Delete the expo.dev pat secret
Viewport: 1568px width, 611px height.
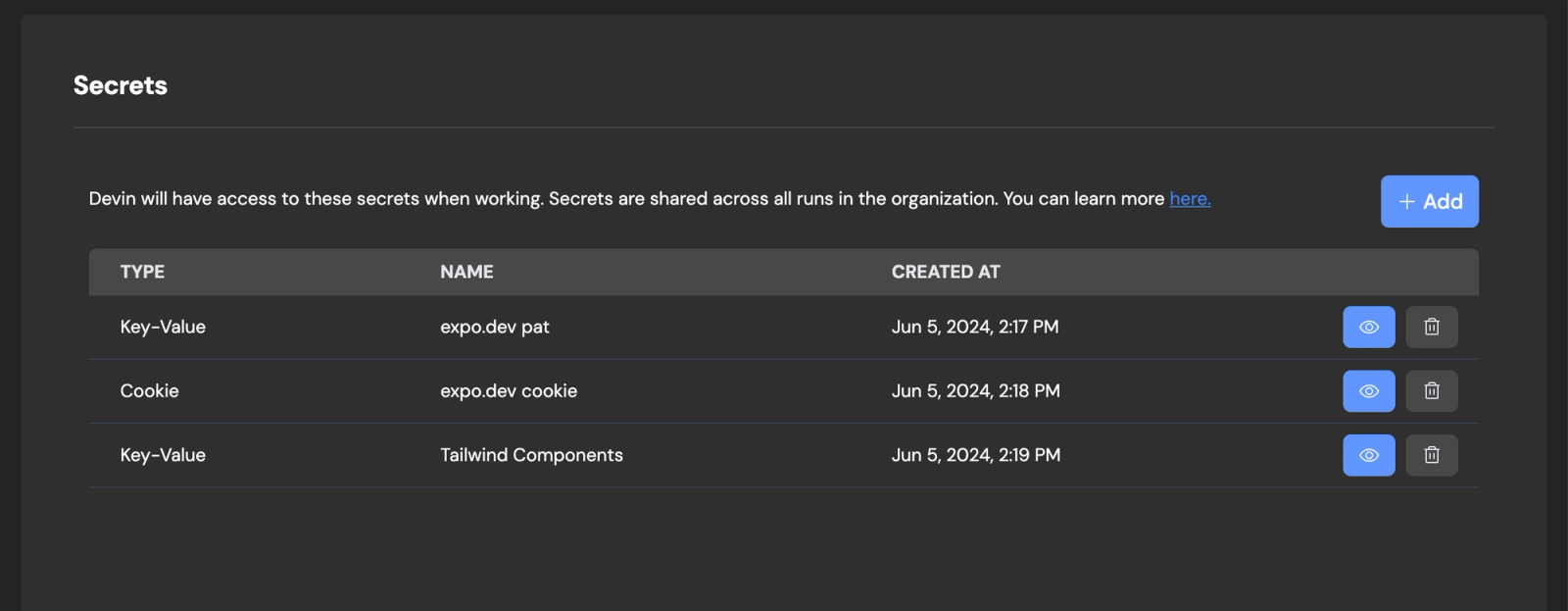click(x=1431, y=327)
